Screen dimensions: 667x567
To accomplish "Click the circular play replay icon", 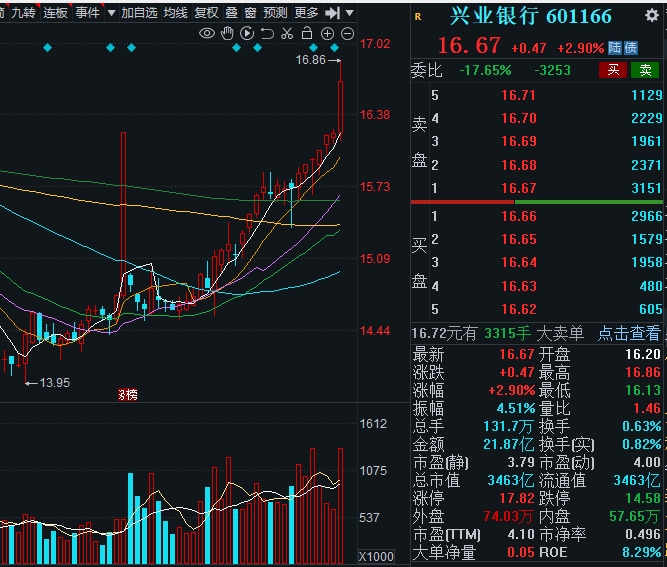I will [246, 33].
